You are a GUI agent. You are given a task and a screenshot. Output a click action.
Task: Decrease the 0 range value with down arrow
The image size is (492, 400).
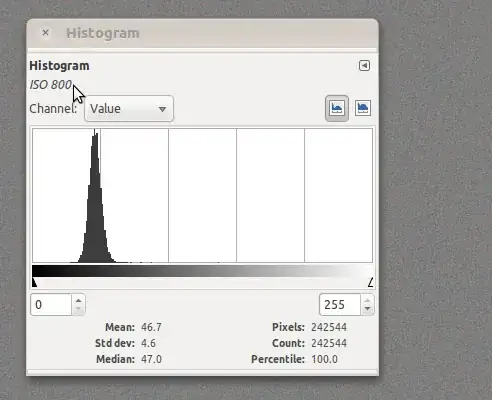(78, 309)
